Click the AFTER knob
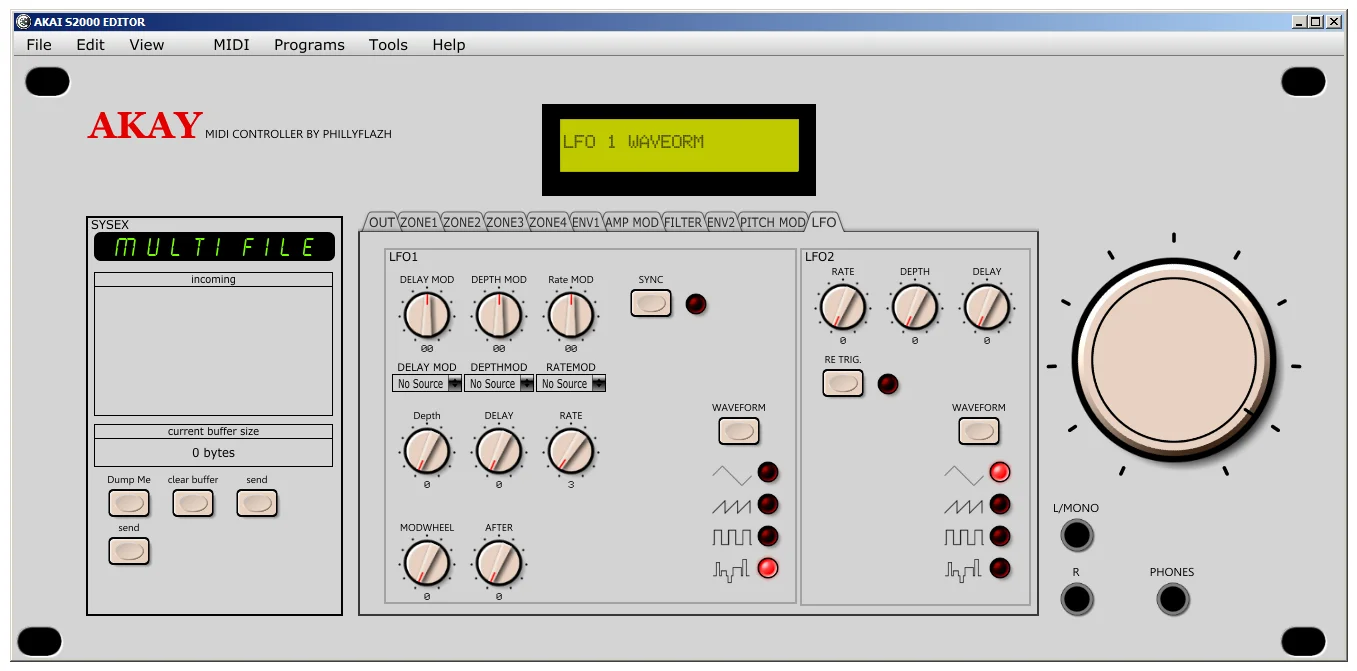The height and width of the screenshot is (671, 1357). pos(499,563)
